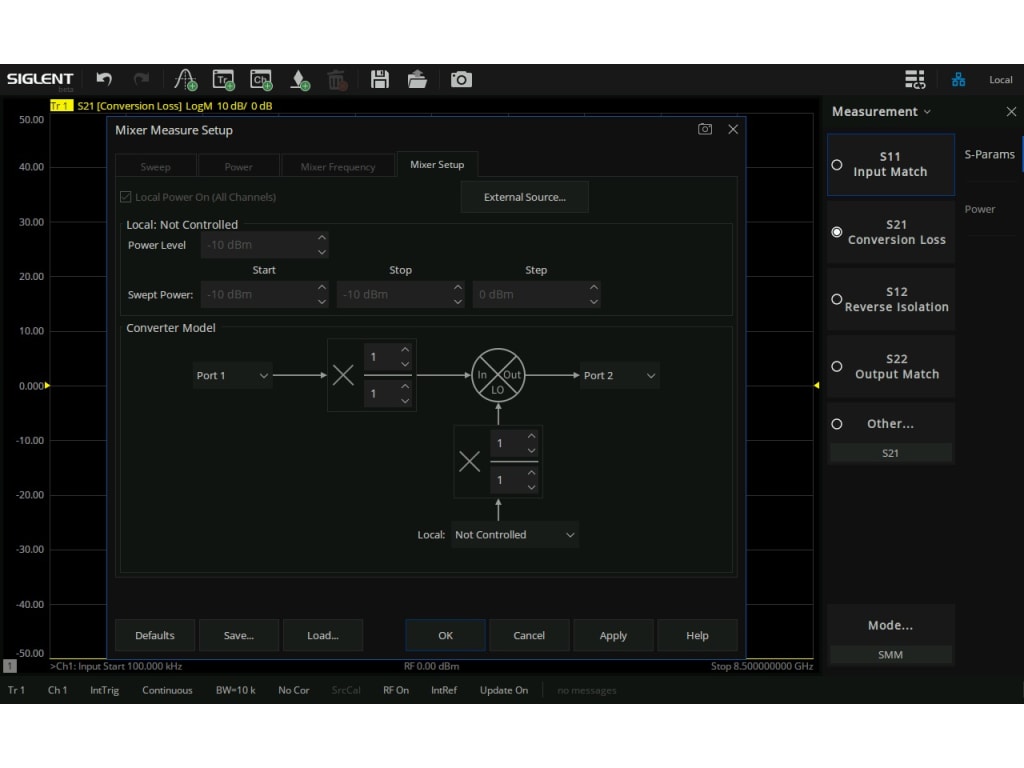The height and width of the screenshot is (768, 1024).
Task: Select S12 Reverse Isolation measurement
Action: (890, 299)
